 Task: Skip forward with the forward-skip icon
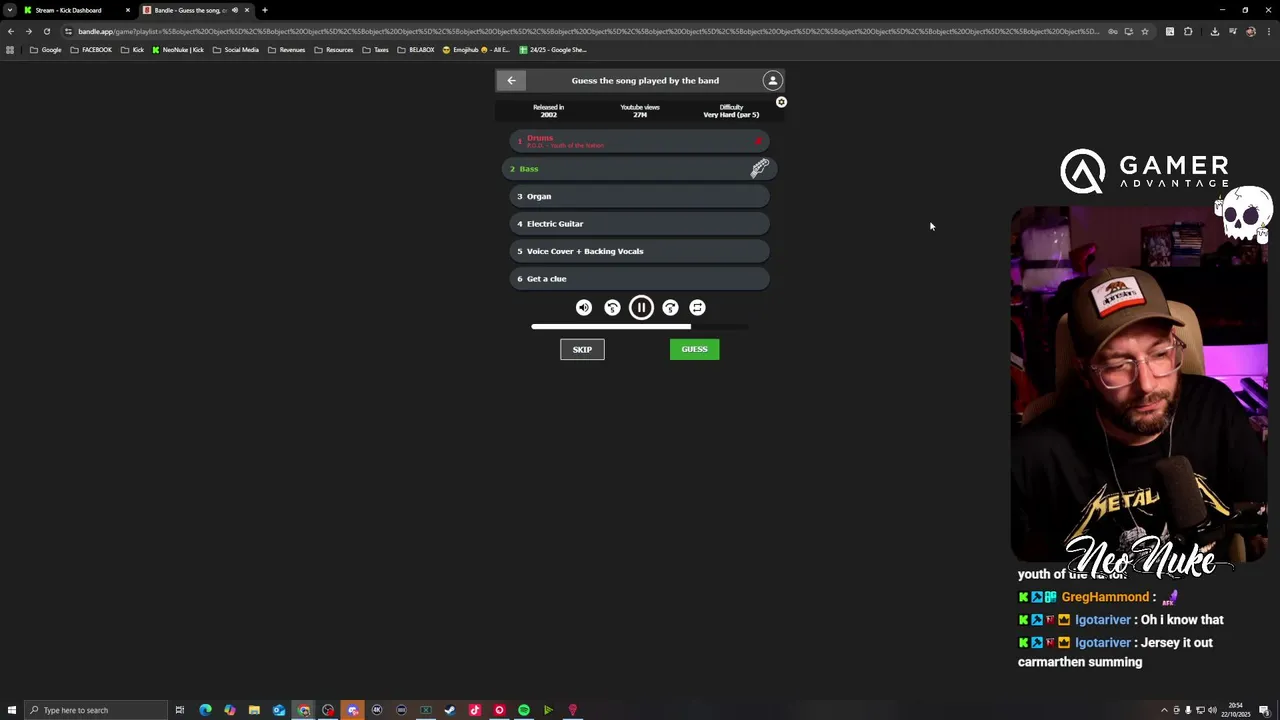pos(670,308)
